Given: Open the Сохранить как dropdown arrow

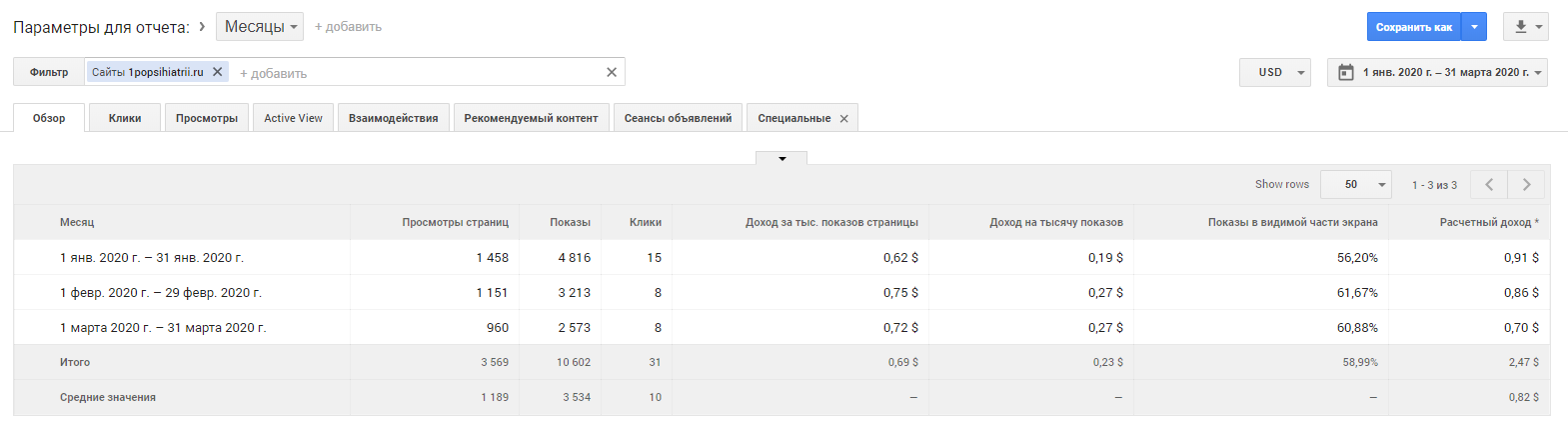Looking at the screenshot, I should (1474, 27).
